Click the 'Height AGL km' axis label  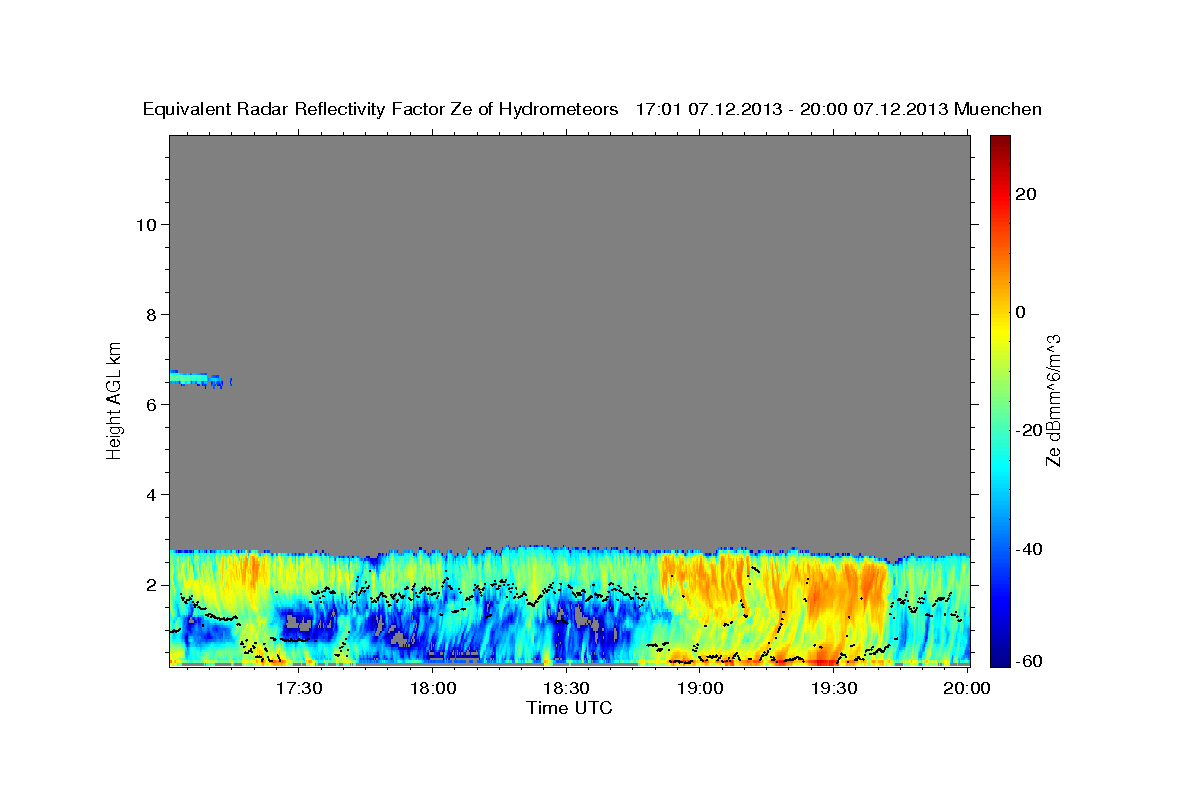pyautogui.click(x=115, y=399)
